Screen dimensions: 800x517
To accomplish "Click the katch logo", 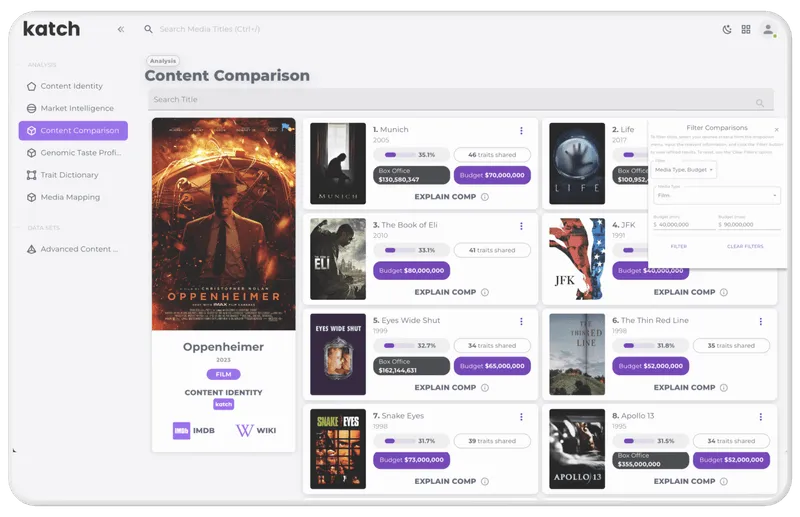I will [52, 29].
